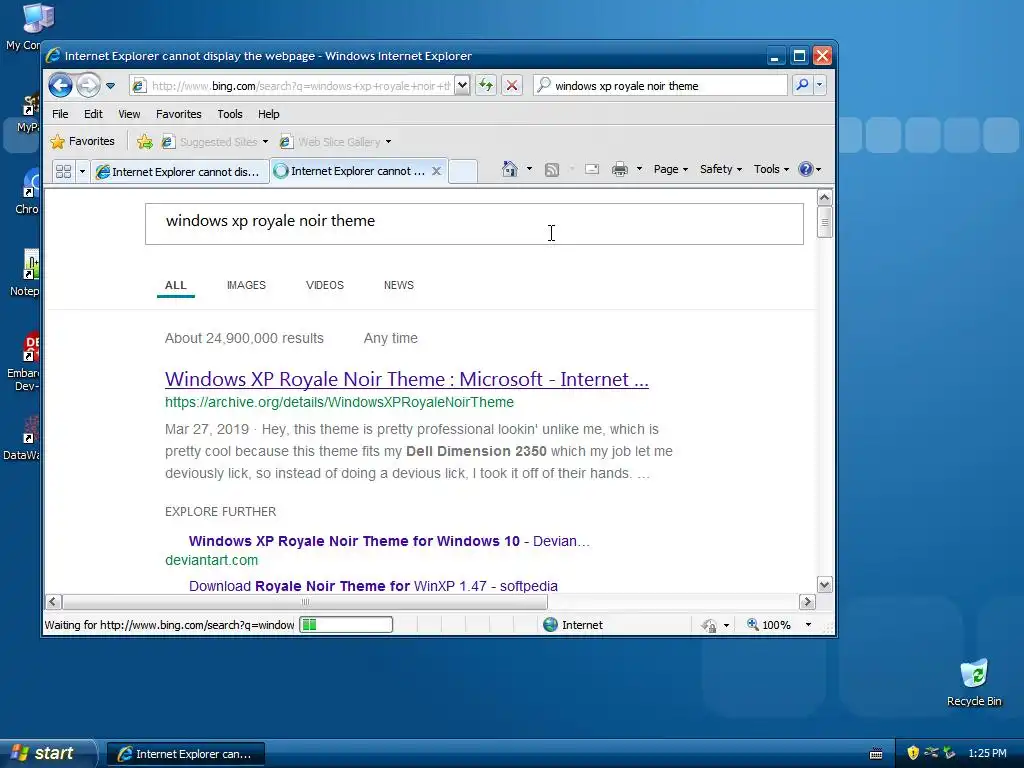
Task: Click the Read Mail icon
Action: pyautogui.click(x=592, y=169)
